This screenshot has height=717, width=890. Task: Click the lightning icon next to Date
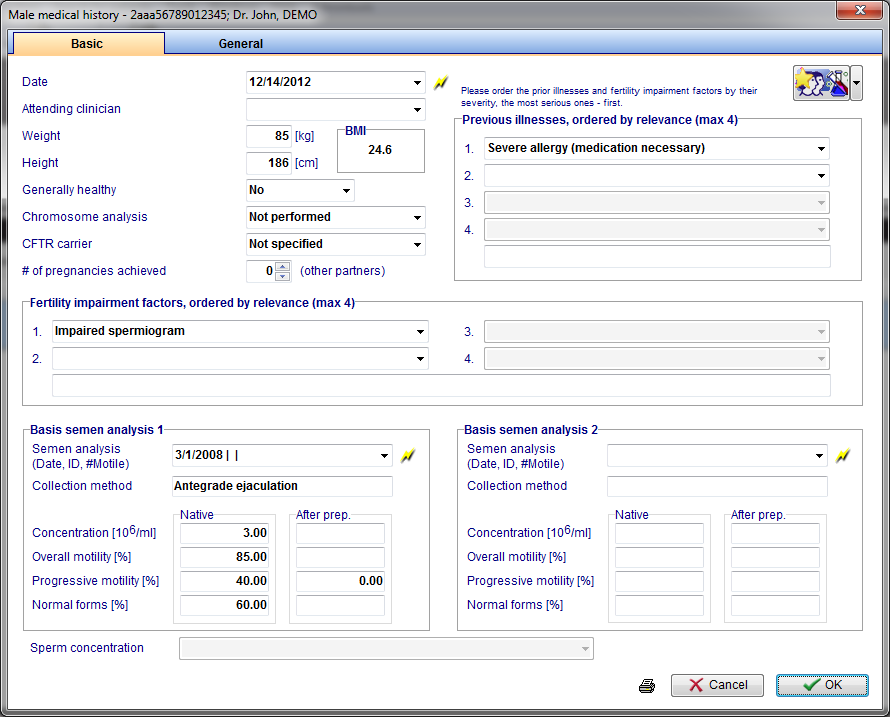point(441,83)
